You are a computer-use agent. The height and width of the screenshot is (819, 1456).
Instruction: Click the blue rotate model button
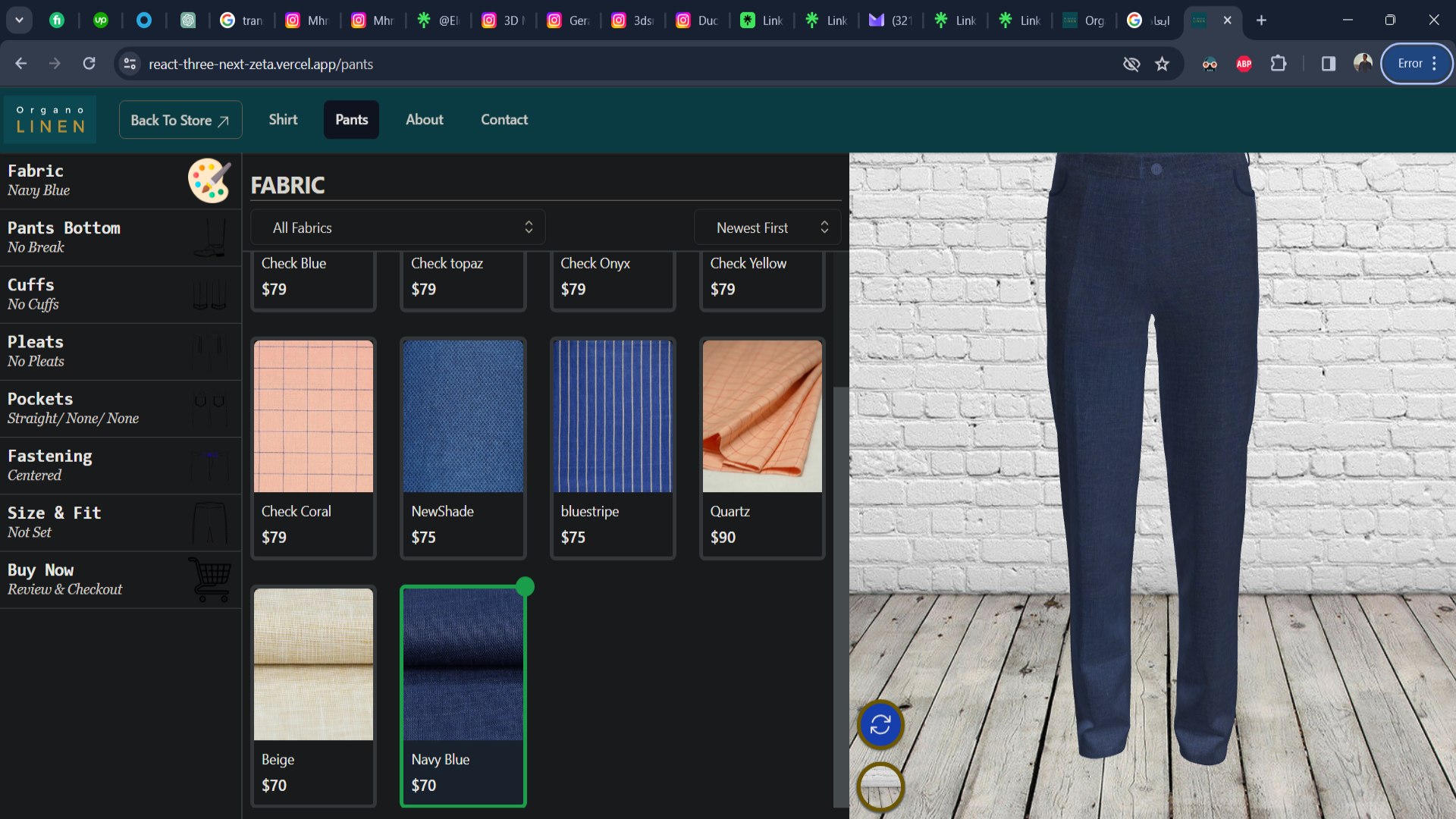tap(880, 725)
